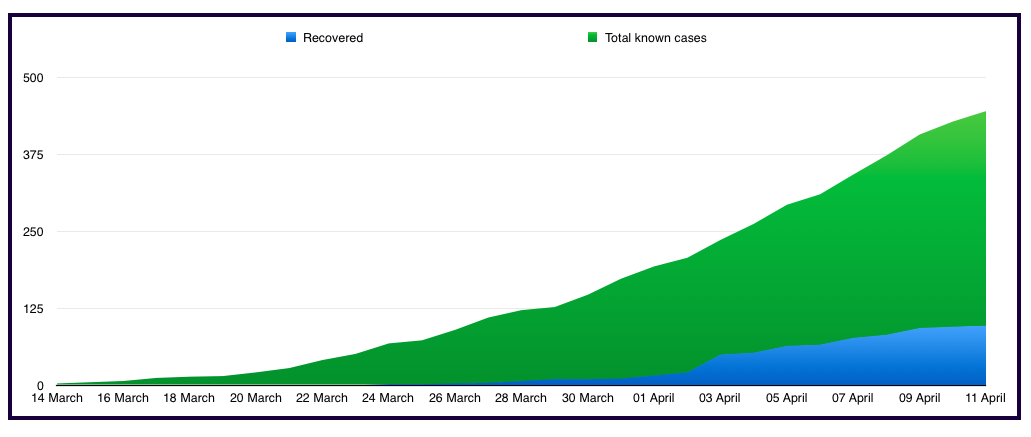Click the blue Recovered legend swatch
Image resolution: width=1031 pixels, height=437 pixels.
291,38
